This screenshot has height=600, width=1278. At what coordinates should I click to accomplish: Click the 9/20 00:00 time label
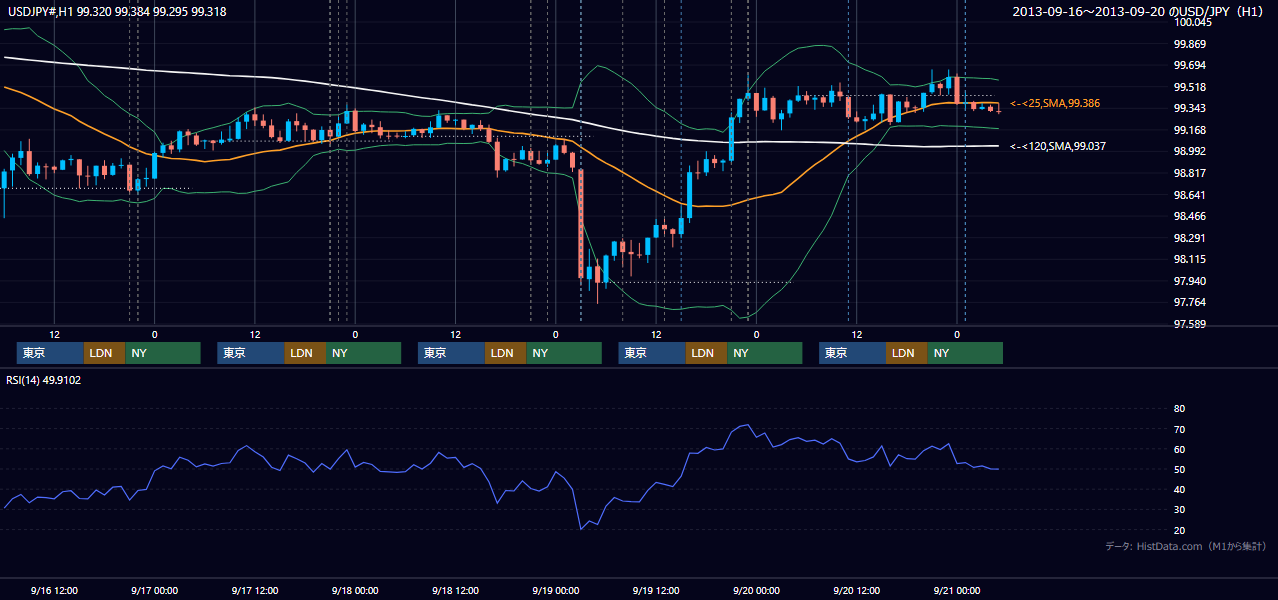point(756,590)
